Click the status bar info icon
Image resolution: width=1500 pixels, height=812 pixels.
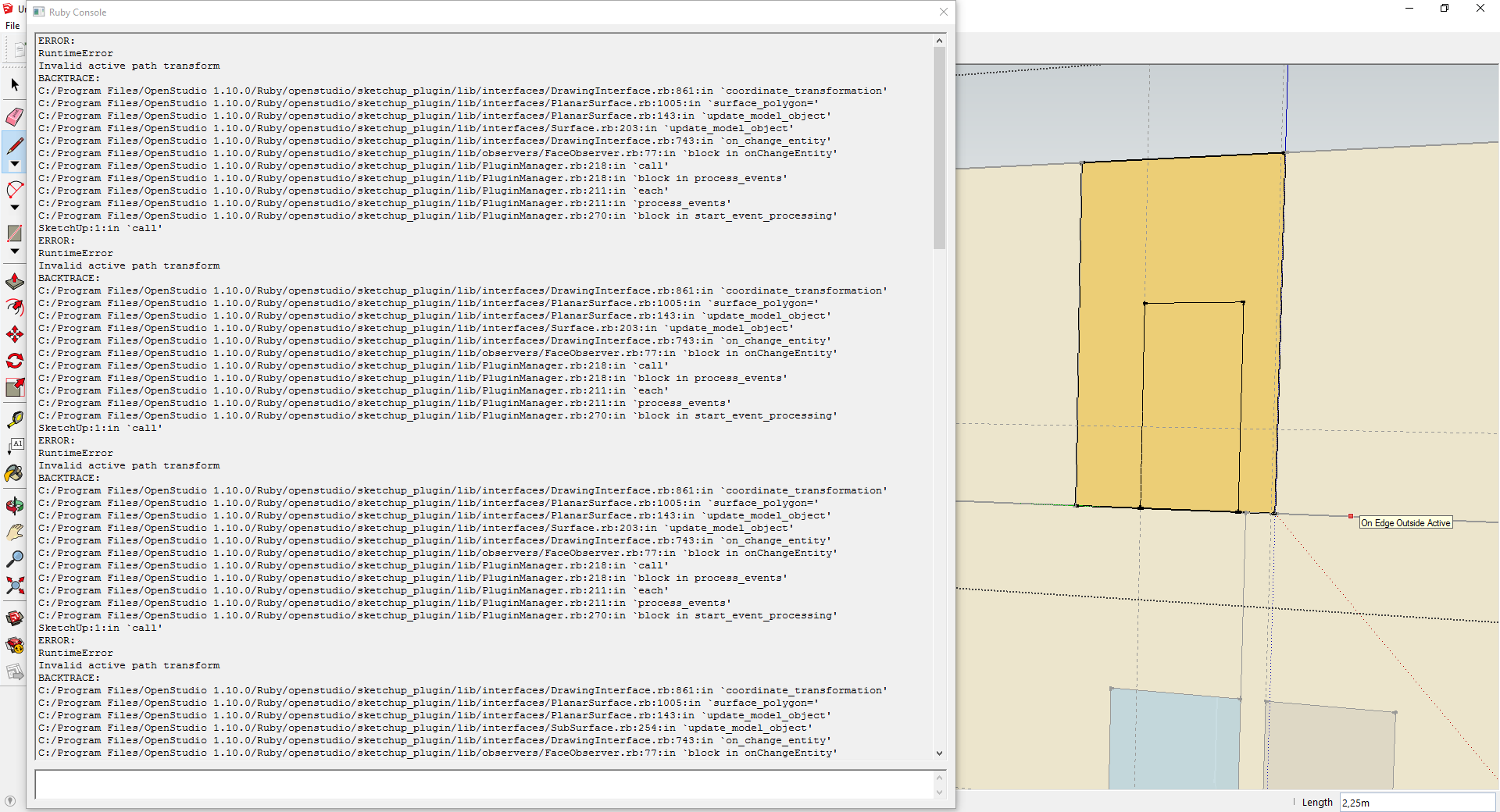9,801
